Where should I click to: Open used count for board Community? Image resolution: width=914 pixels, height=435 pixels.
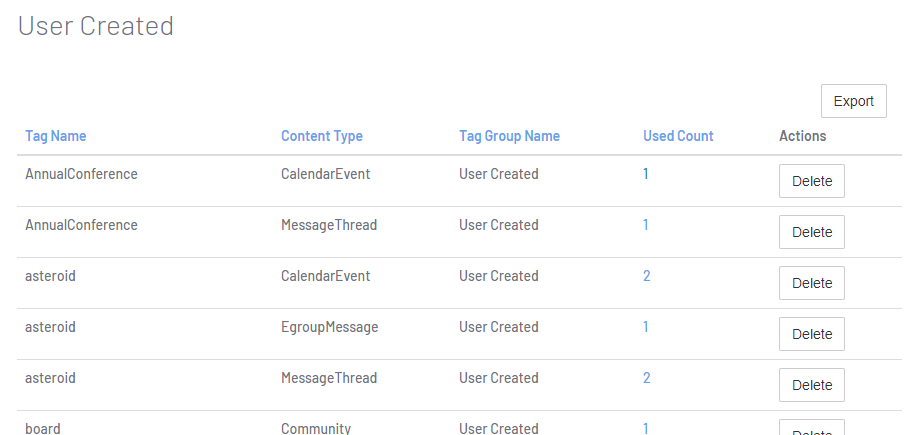tap(646, 429)
